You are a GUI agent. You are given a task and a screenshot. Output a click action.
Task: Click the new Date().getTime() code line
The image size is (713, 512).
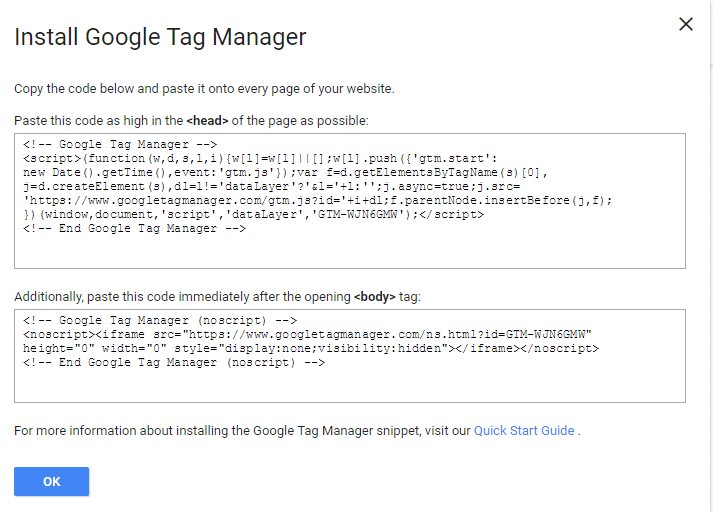click(286, 173)
